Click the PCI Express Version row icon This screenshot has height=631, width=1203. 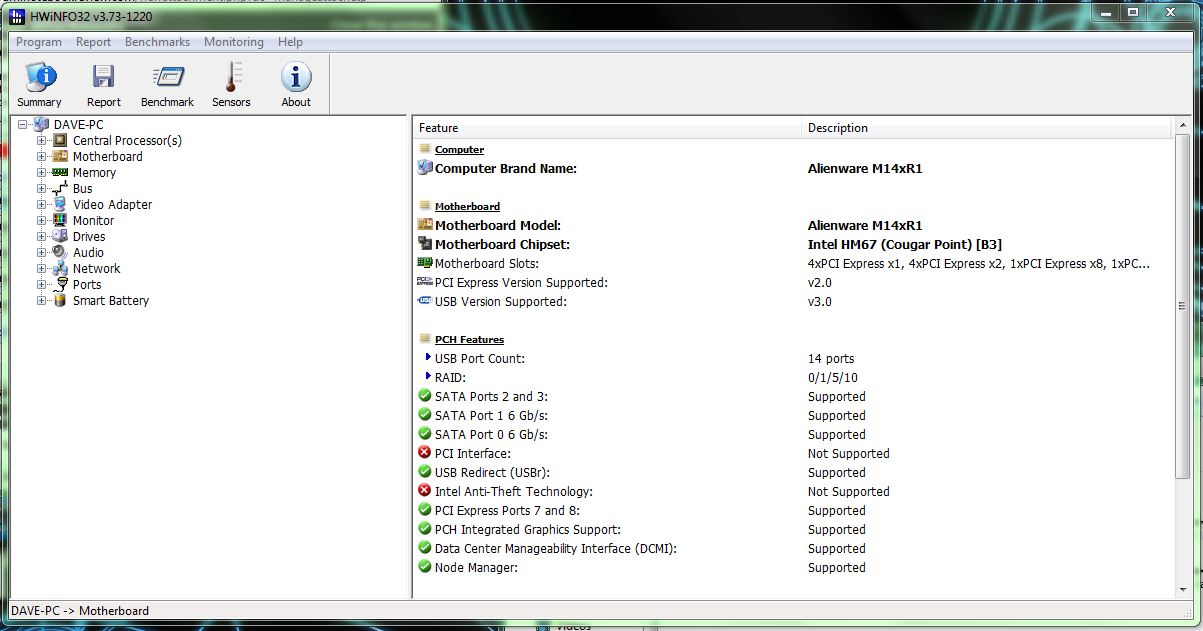coord(425,282)
